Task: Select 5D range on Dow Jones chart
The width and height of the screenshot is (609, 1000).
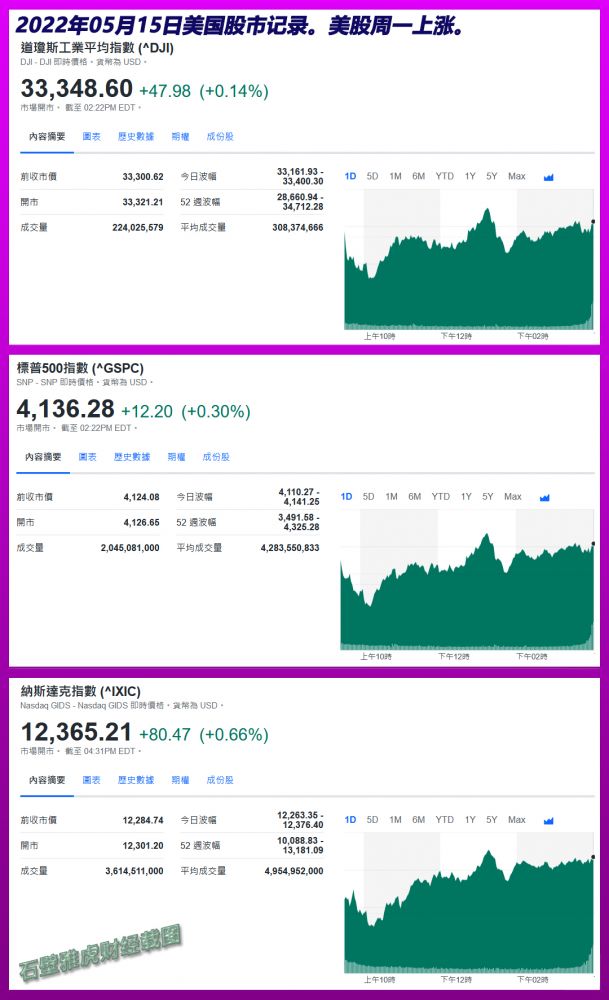Action: tap(372, 177)
